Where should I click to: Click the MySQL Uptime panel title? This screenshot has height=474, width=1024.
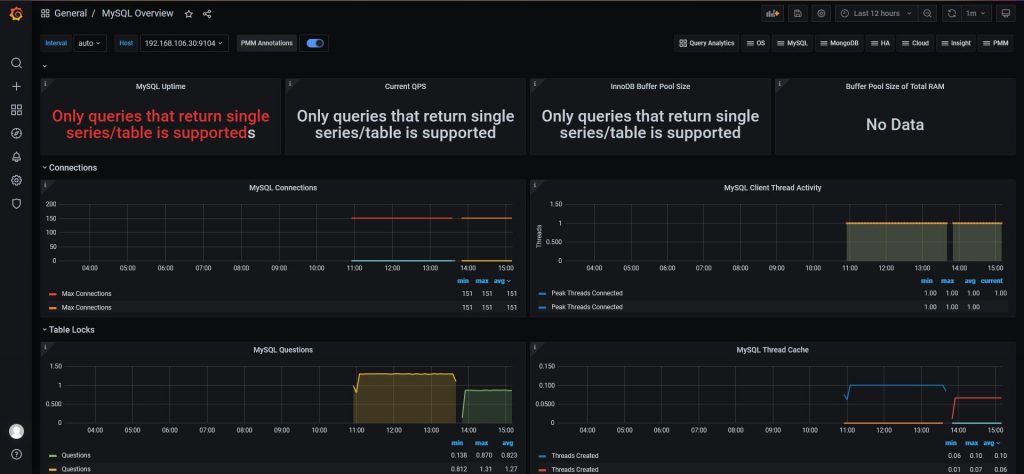(x=161, y=86)
